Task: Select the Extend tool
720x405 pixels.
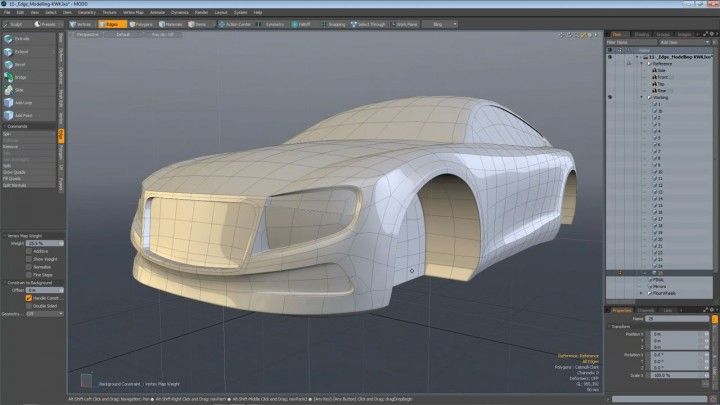Action: click(22, 50)
